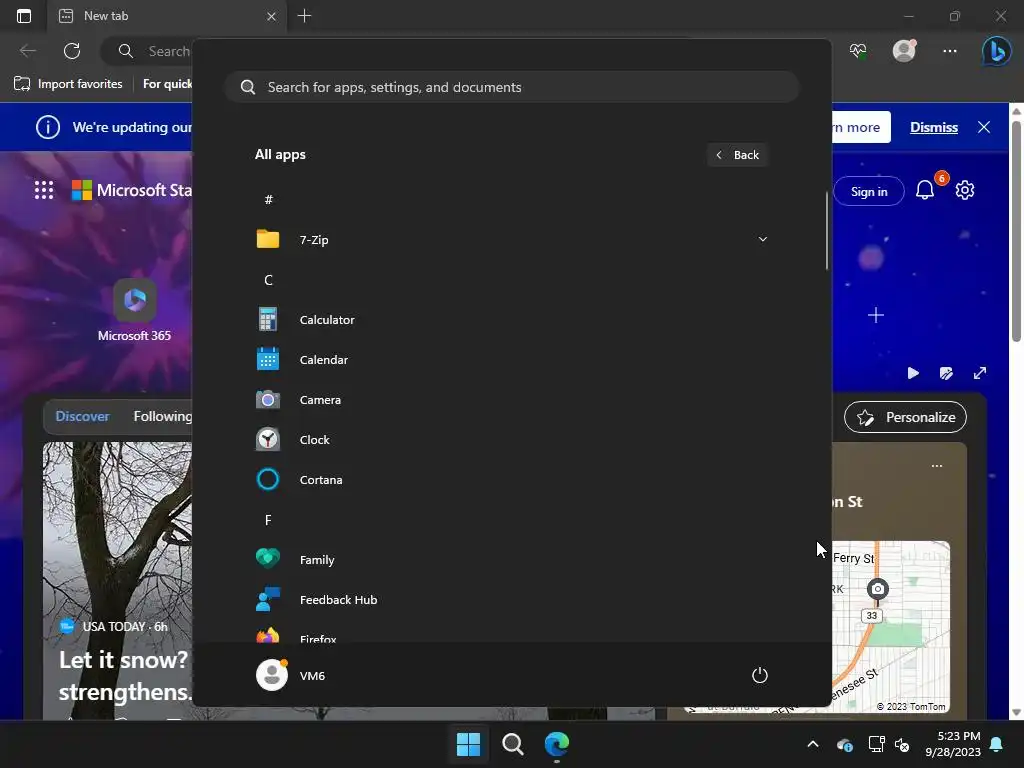Open the muted volume tray icon
Screen dimensions: 1024x768
(902, 744)
